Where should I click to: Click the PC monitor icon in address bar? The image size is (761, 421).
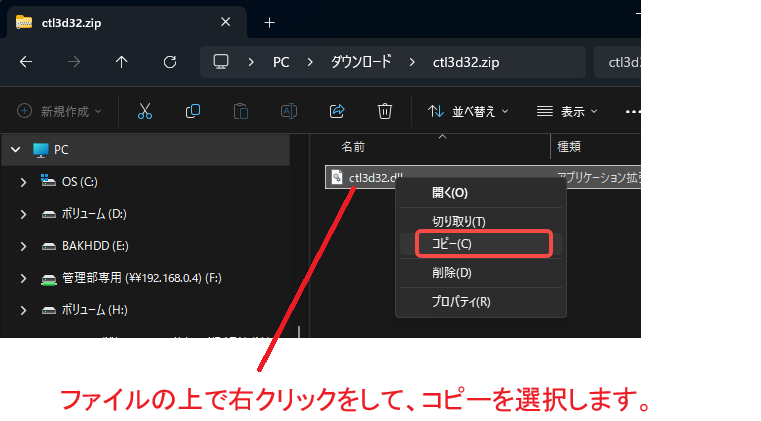tap(221, 62)
